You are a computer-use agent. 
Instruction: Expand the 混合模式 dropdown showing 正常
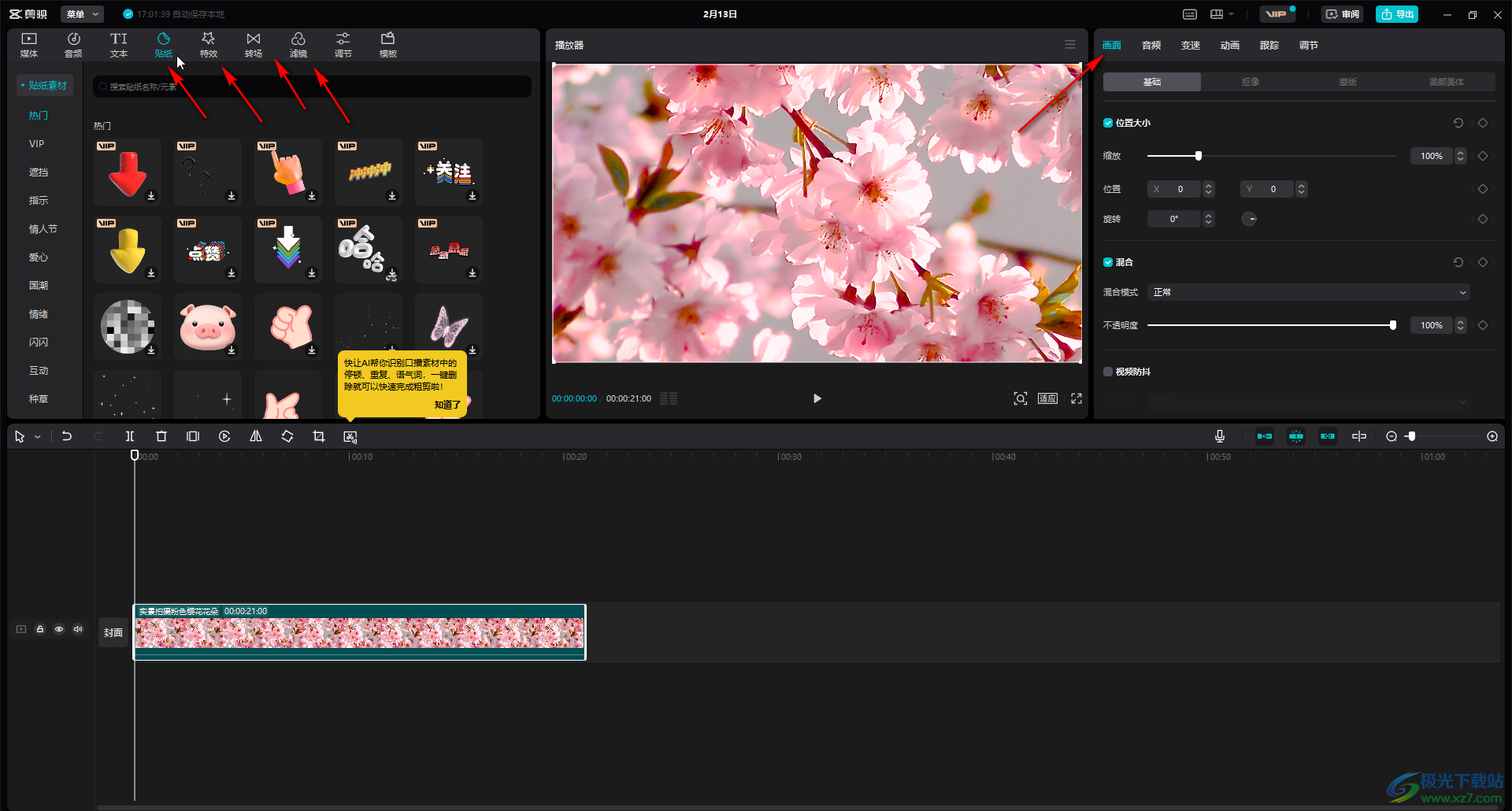click(x=1308, y=292)
